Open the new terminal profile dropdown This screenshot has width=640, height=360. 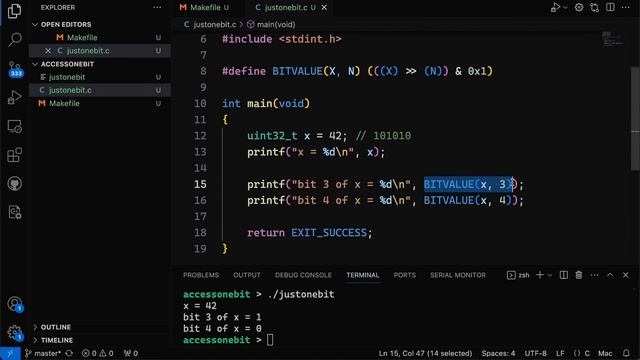coord(549,276)
